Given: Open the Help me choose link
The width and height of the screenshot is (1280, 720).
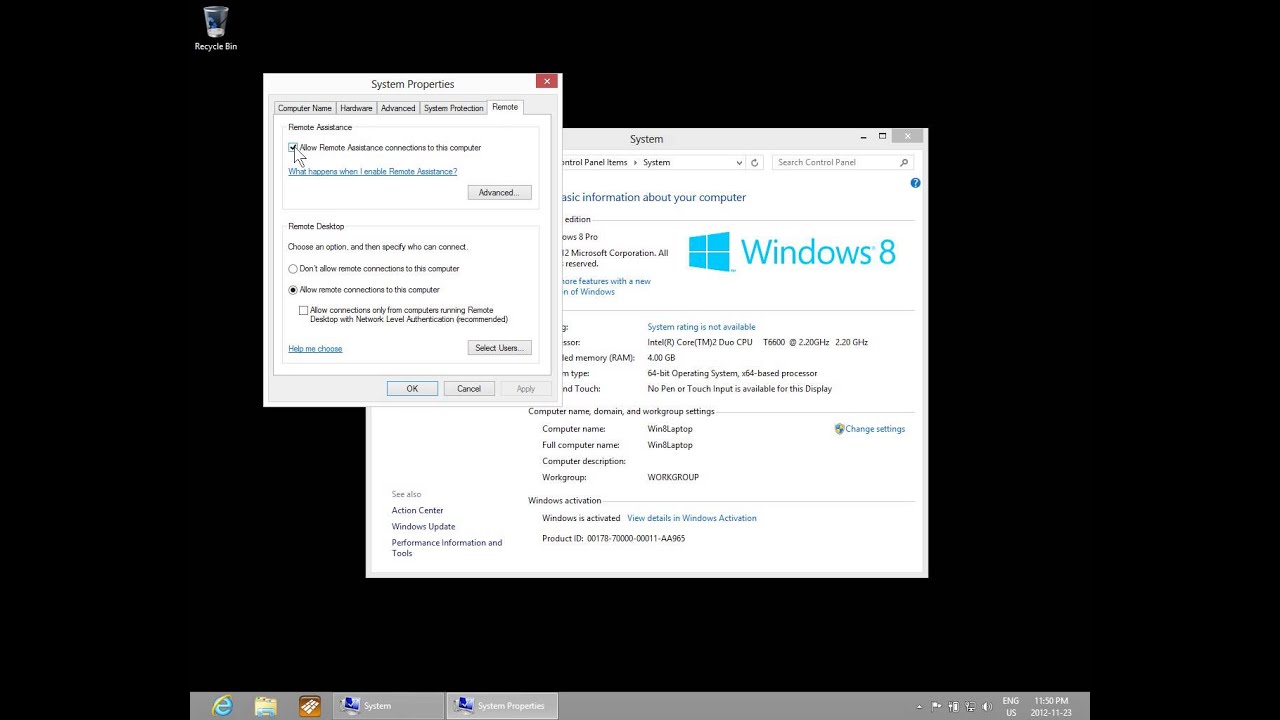Looking at the screenshot, I should (315, 349).
